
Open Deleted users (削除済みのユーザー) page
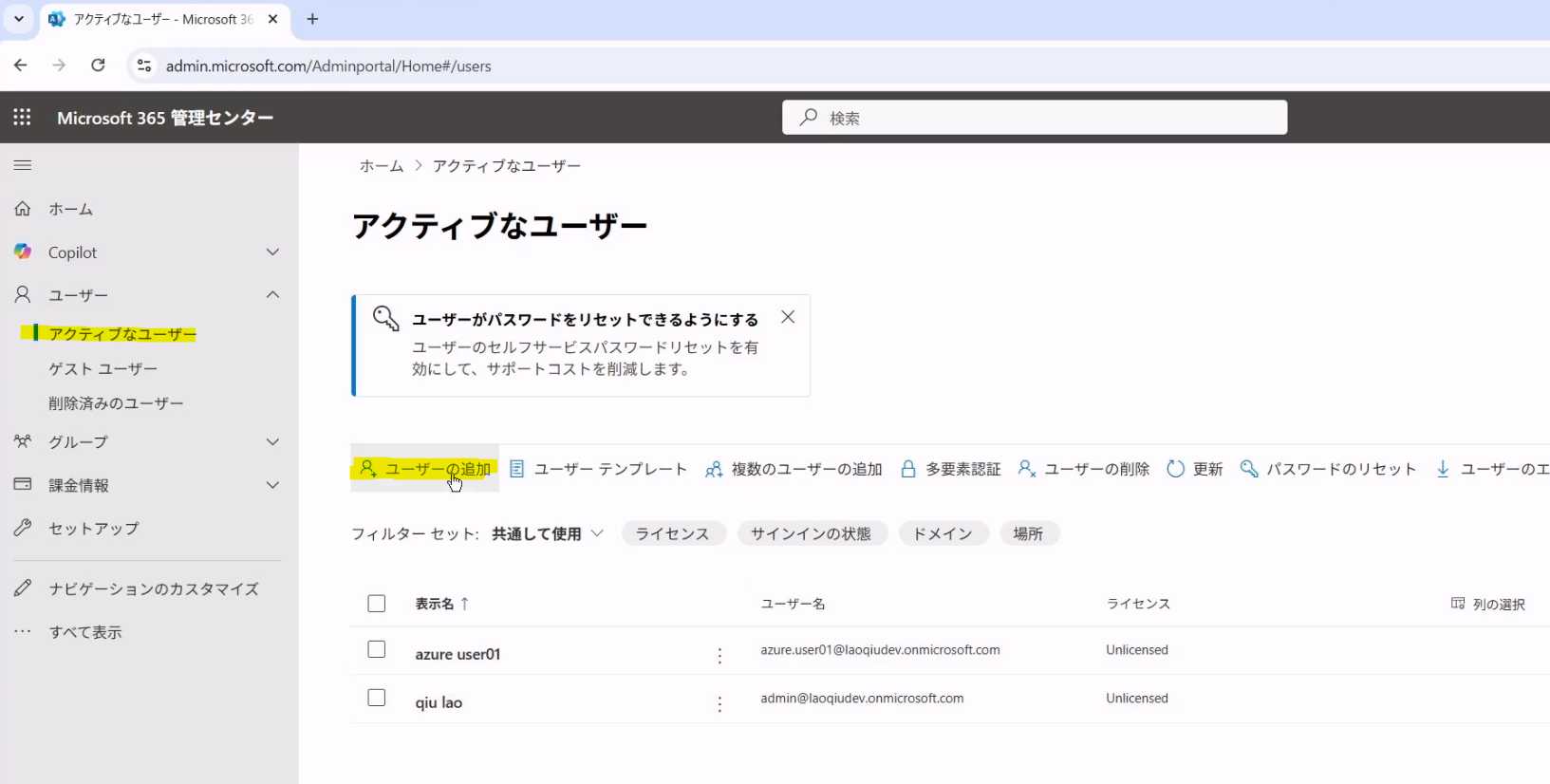[116, 403]
